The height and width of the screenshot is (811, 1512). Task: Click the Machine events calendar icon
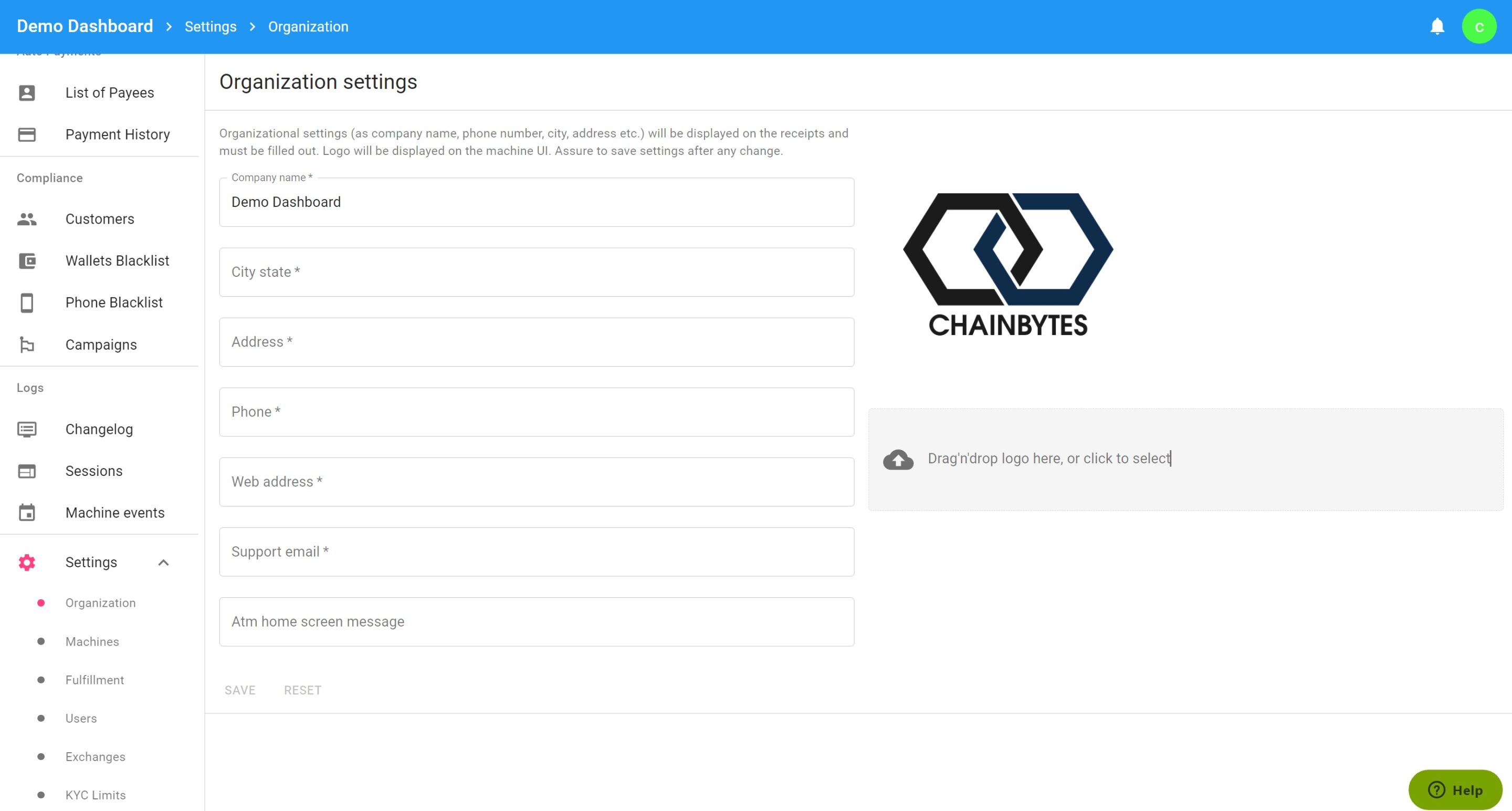pyautogui.click(x=27, y=513)
